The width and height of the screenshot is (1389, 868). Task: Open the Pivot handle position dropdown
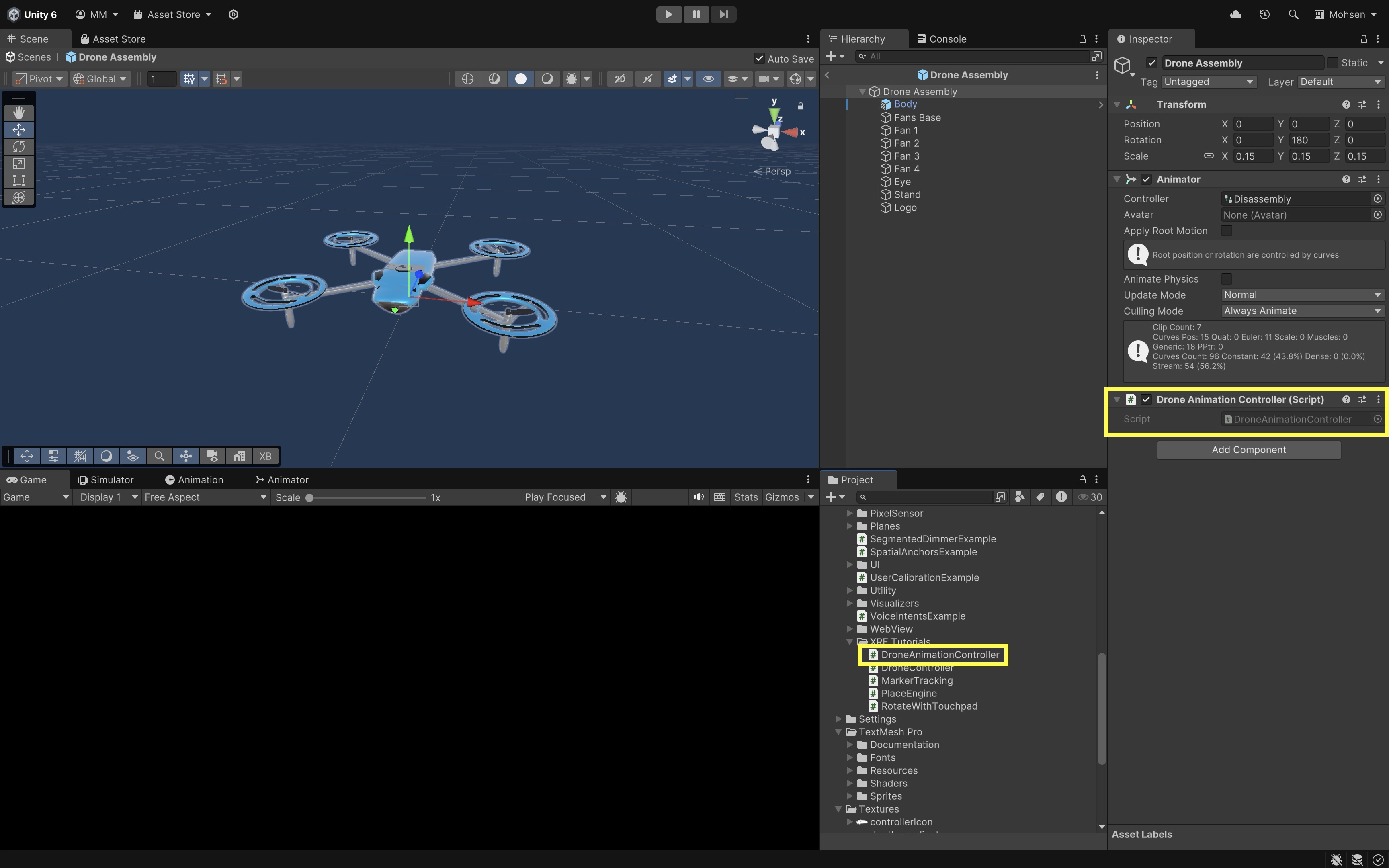40,79
